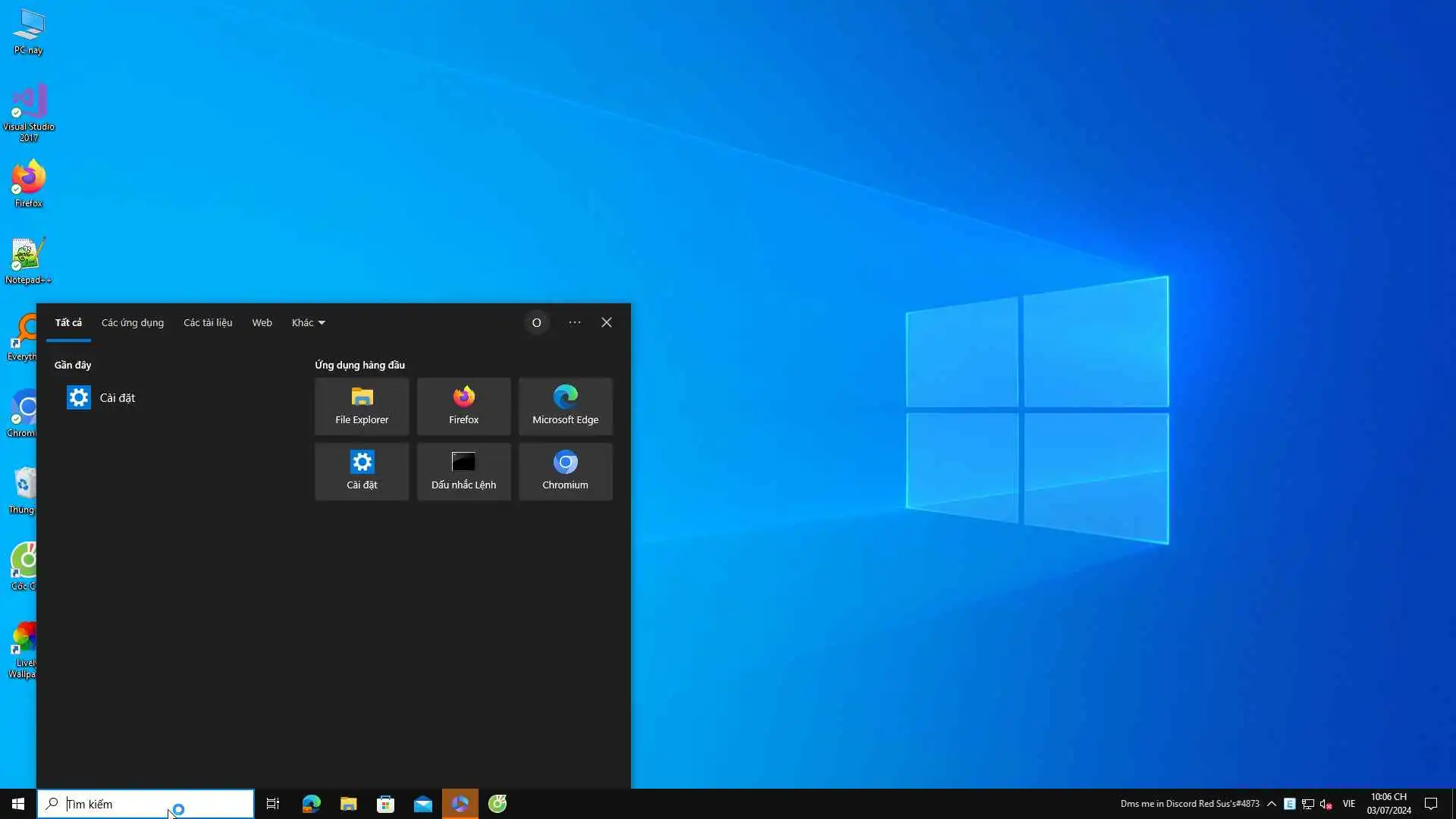1456x819 pixels.
Task: Switch VIE input language indicator
Action: 1348,804
